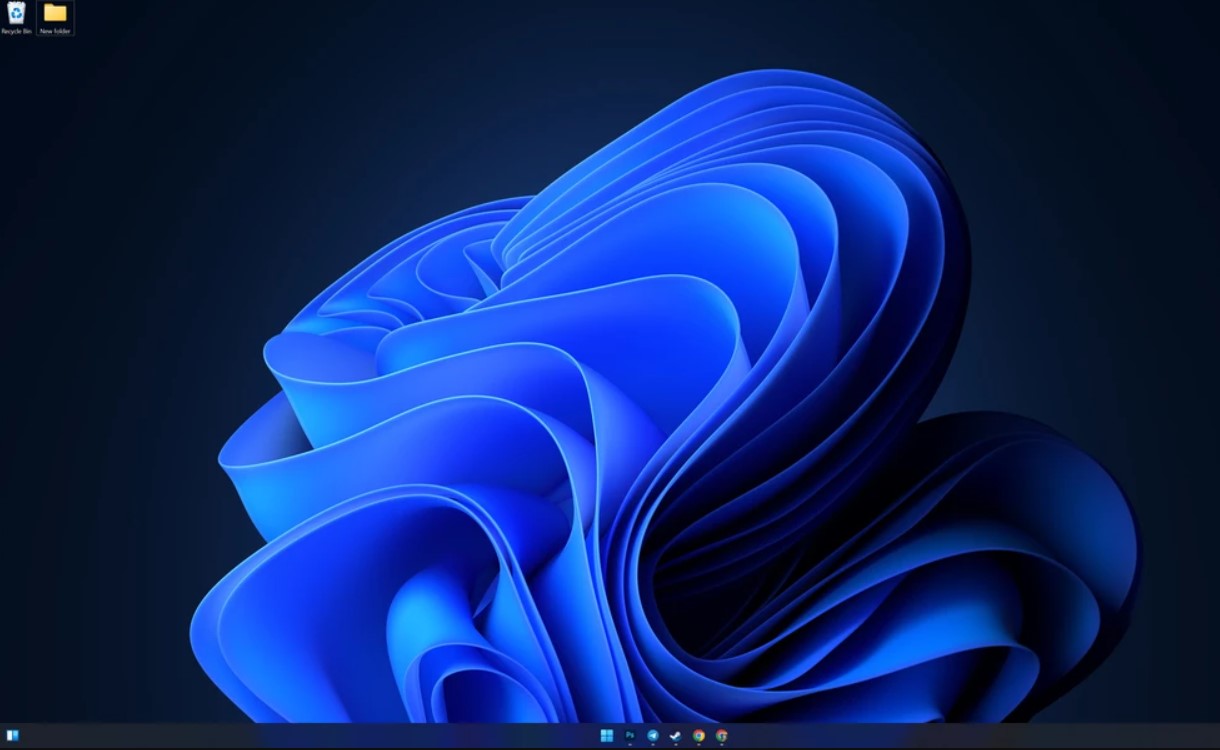Launch Steam from the taskbar
Screen dimensions: 1220x750
pyautogui.click(x=676, y=736)
